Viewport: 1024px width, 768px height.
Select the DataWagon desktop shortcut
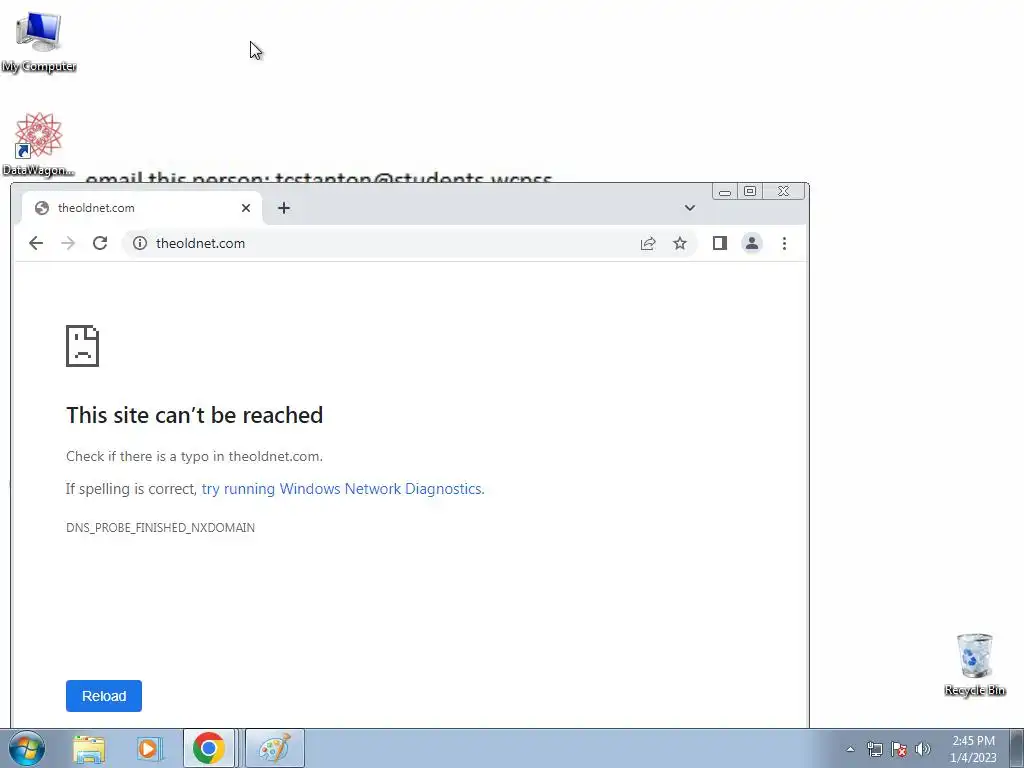tap(39, 144)
